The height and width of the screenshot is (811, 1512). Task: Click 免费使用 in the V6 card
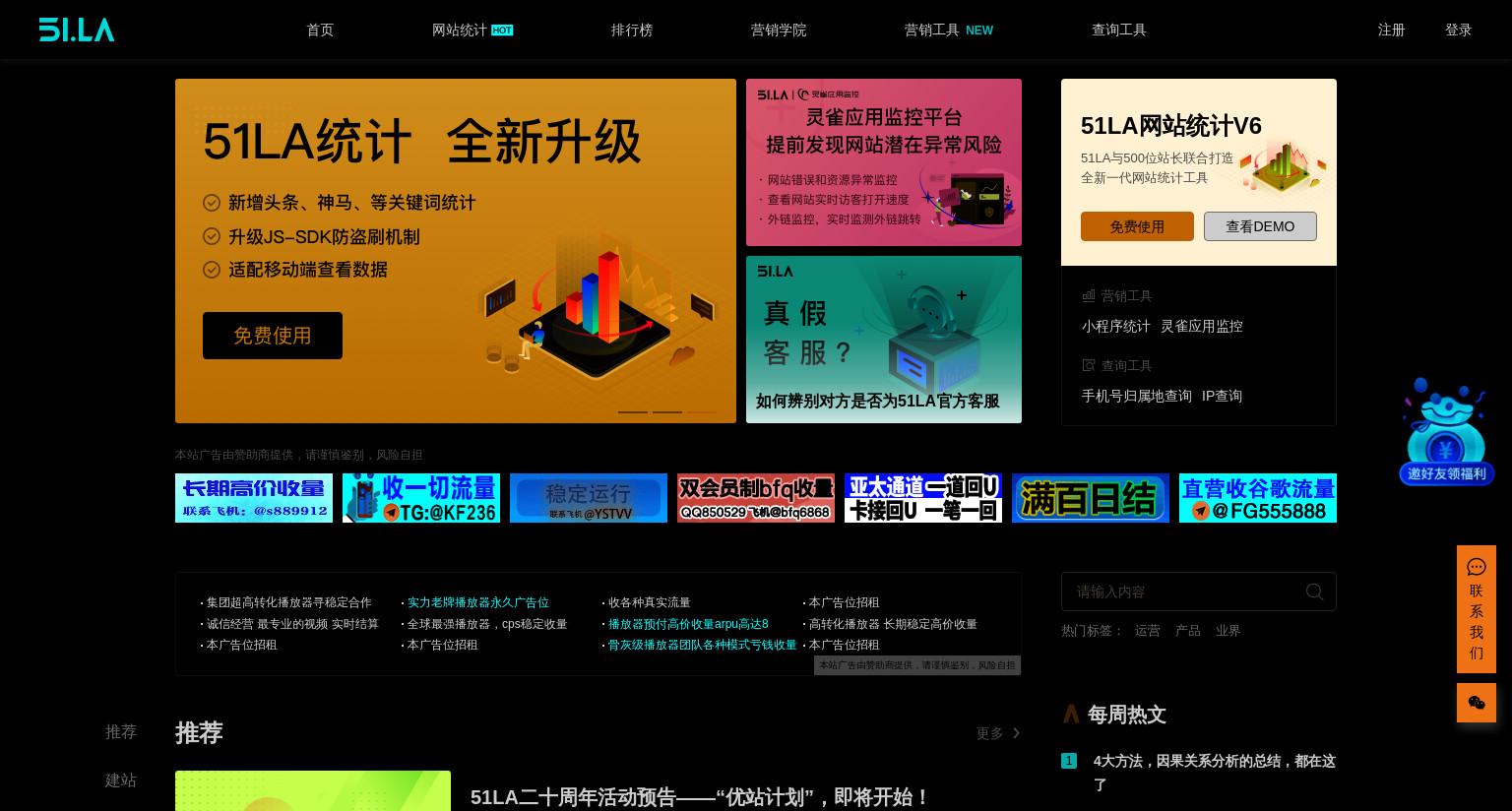(1137, 226)
